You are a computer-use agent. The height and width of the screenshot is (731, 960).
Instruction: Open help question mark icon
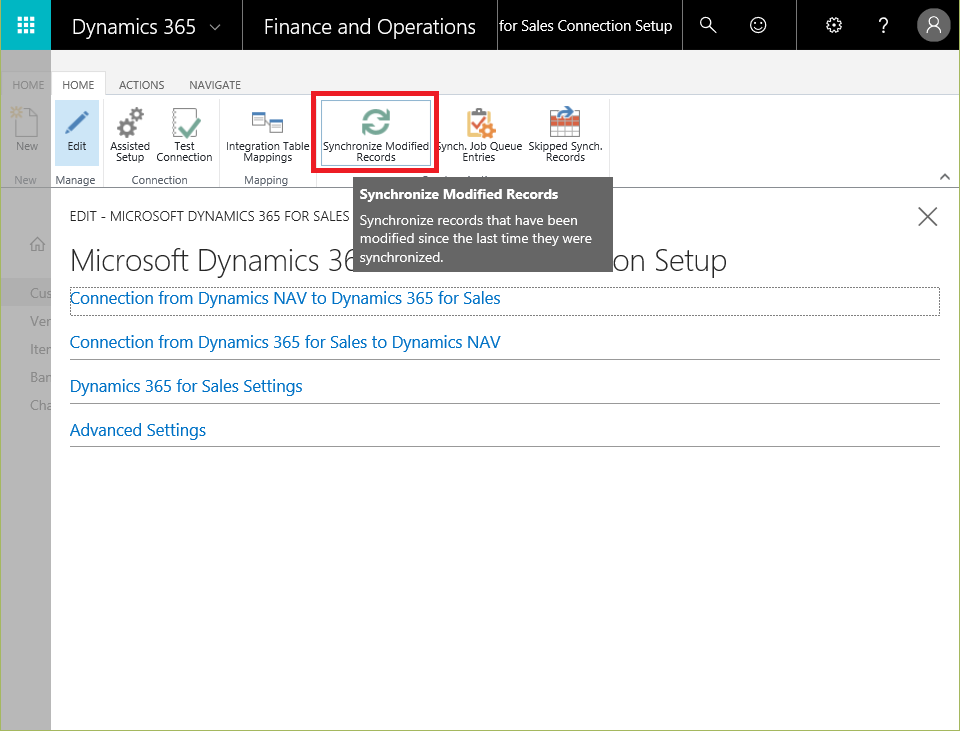tap(883, 25)
